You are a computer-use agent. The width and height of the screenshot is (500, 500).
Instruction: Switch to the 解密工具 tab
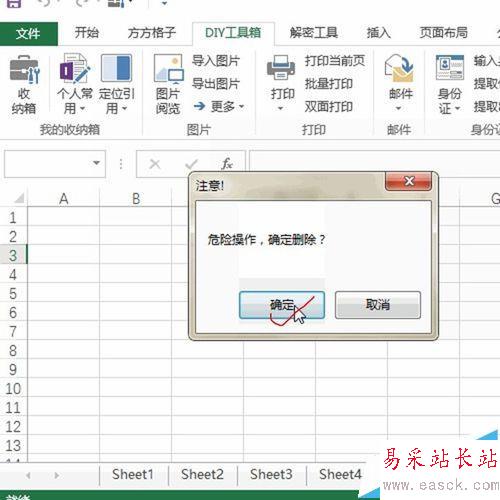point(314,33)
